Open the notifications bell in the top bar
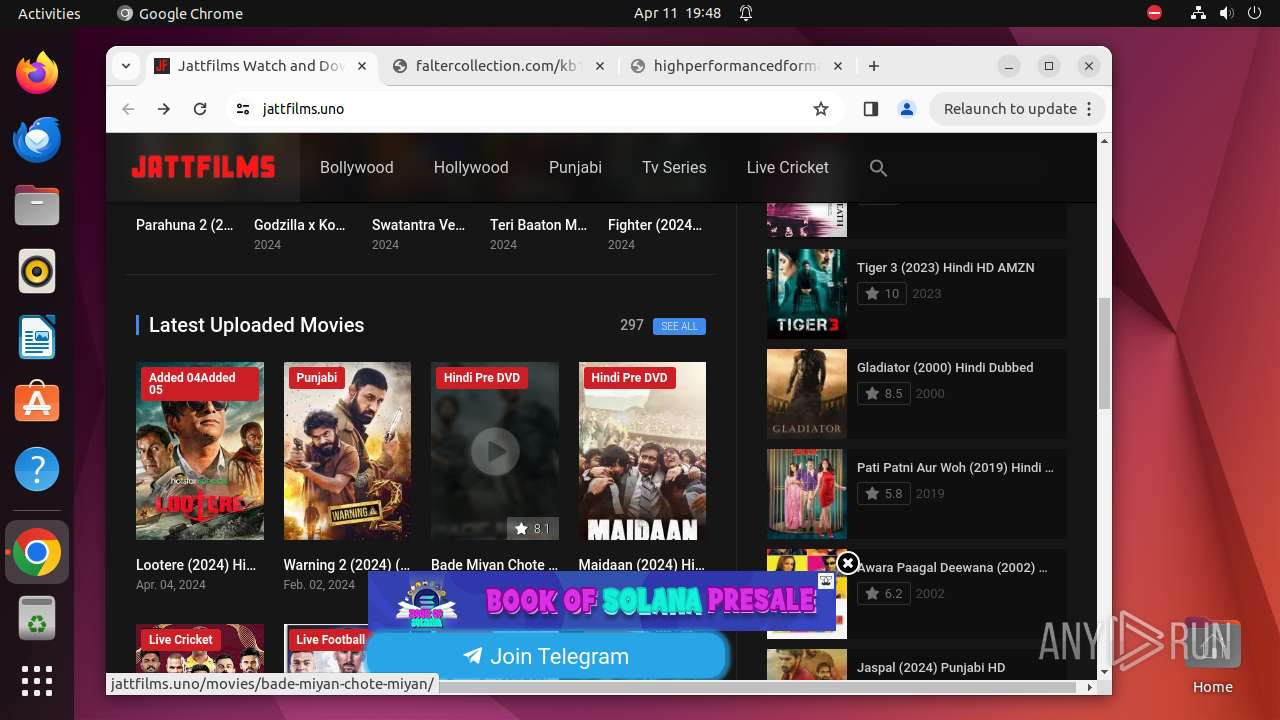 tap(746, 13)
